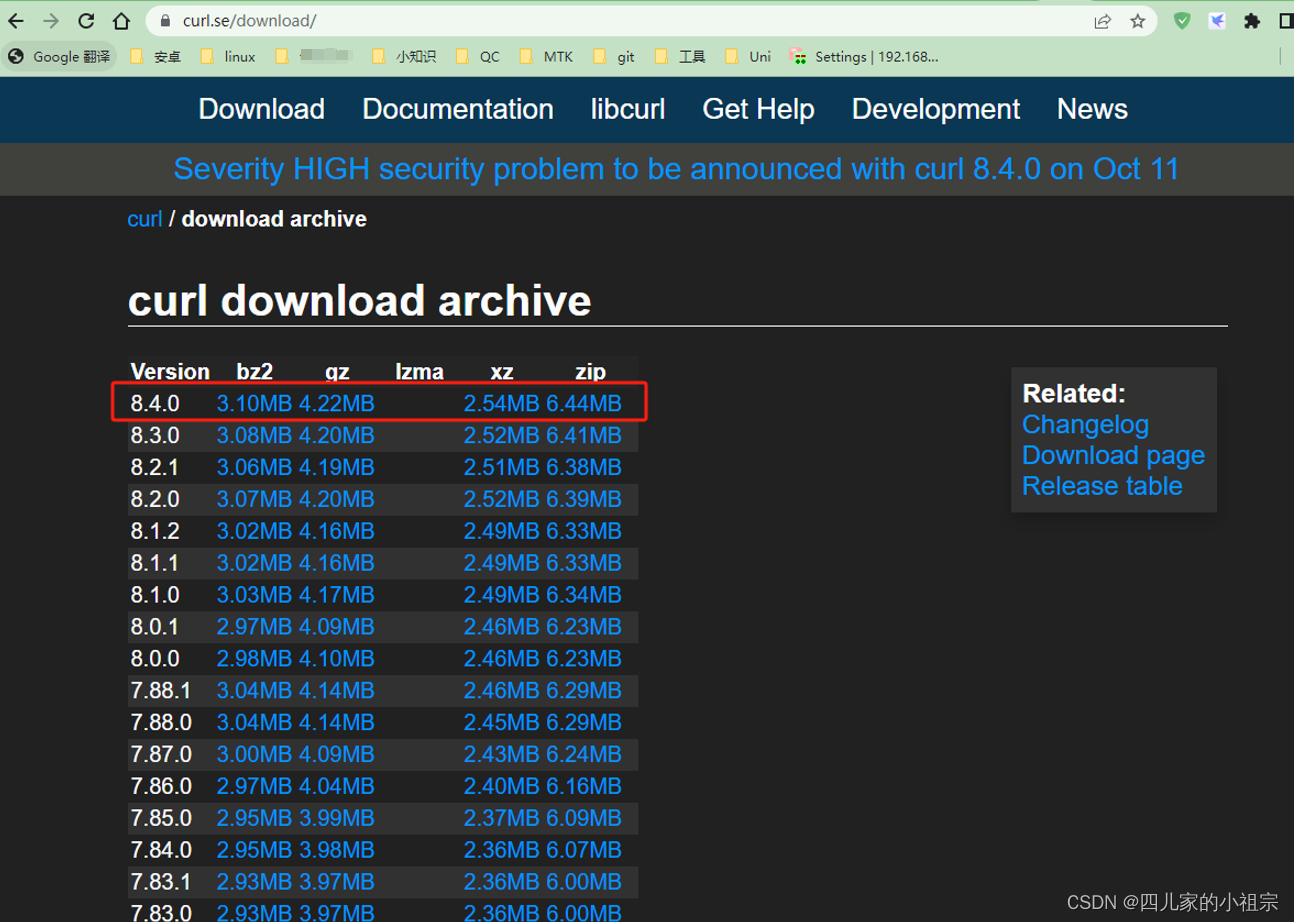This screenshot has height=922, width=1294.
Task: Open the extensions puzzle piece icon
Action: [1252, 21]
